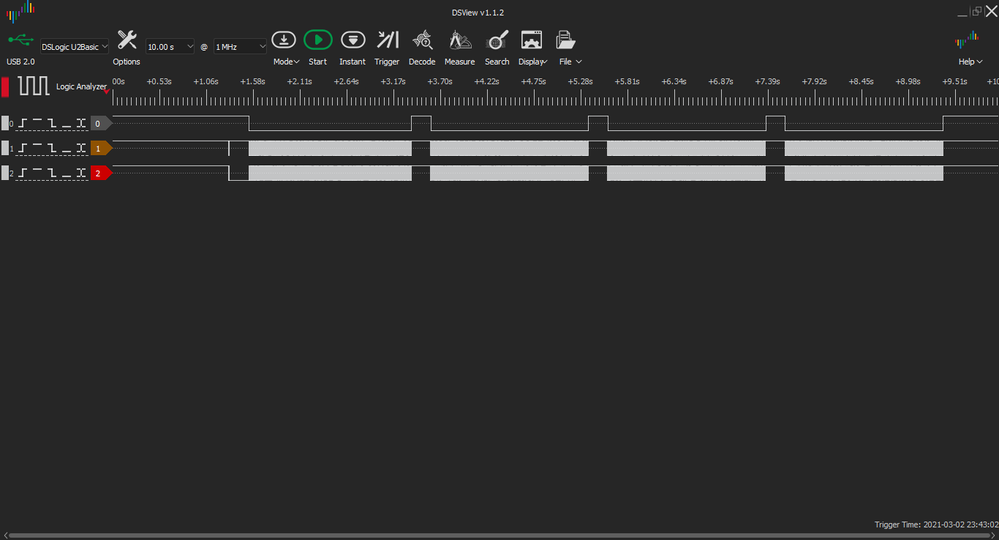Open the 1 MHz sample rate dropdown

[x=240, y=46]
